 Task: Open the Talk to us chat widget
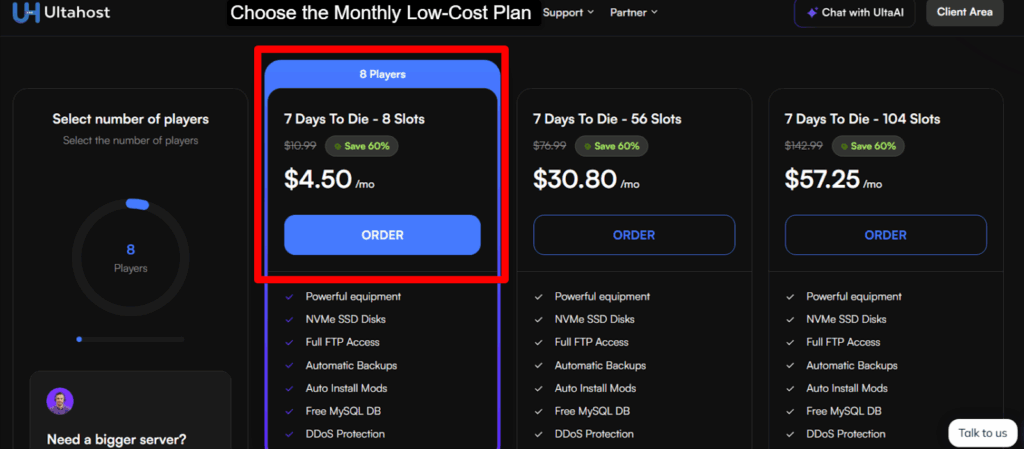pyautogui.click(x=982, y=432)
